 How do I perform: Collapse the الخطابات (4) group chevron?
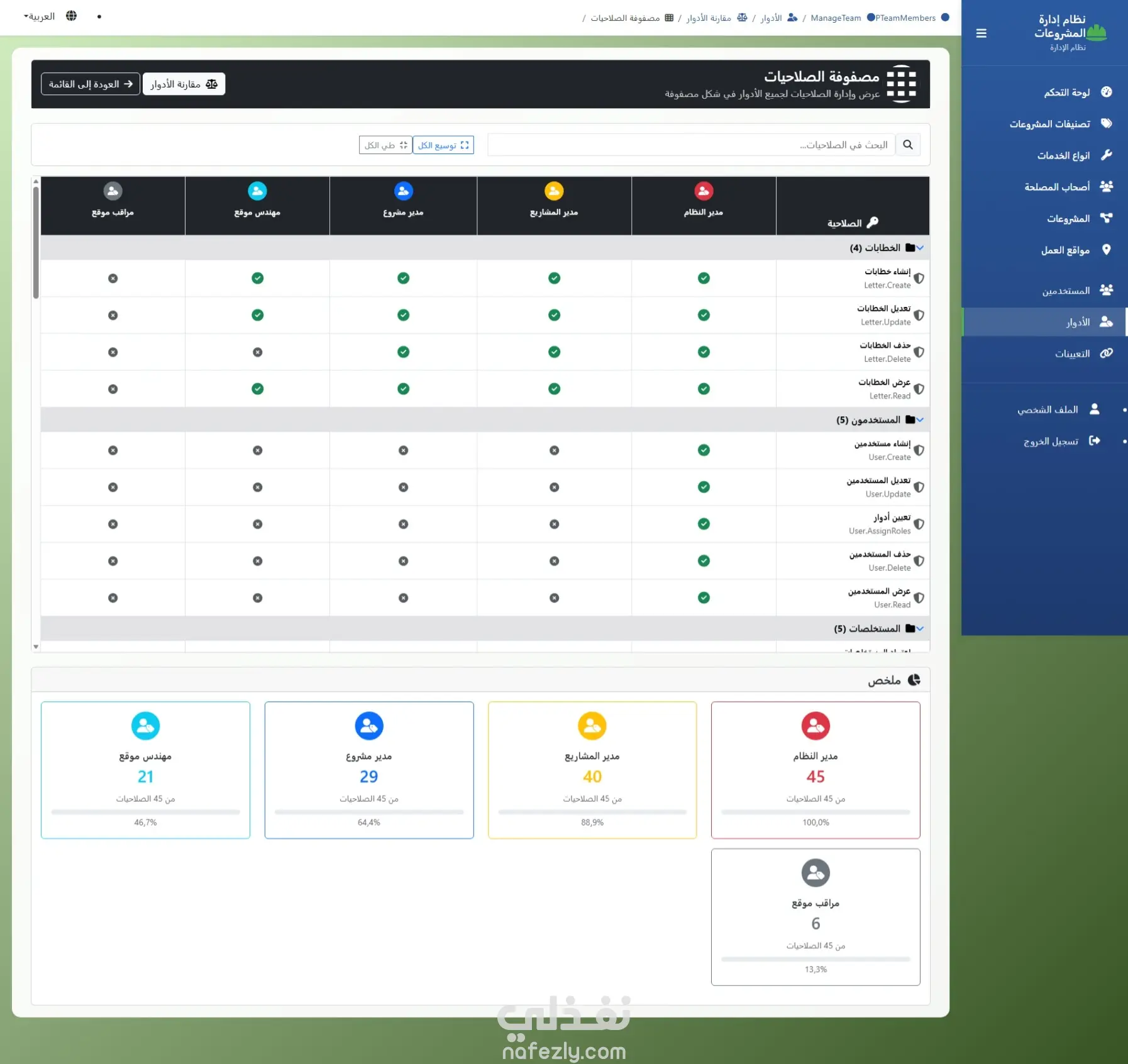click(921, 248)
